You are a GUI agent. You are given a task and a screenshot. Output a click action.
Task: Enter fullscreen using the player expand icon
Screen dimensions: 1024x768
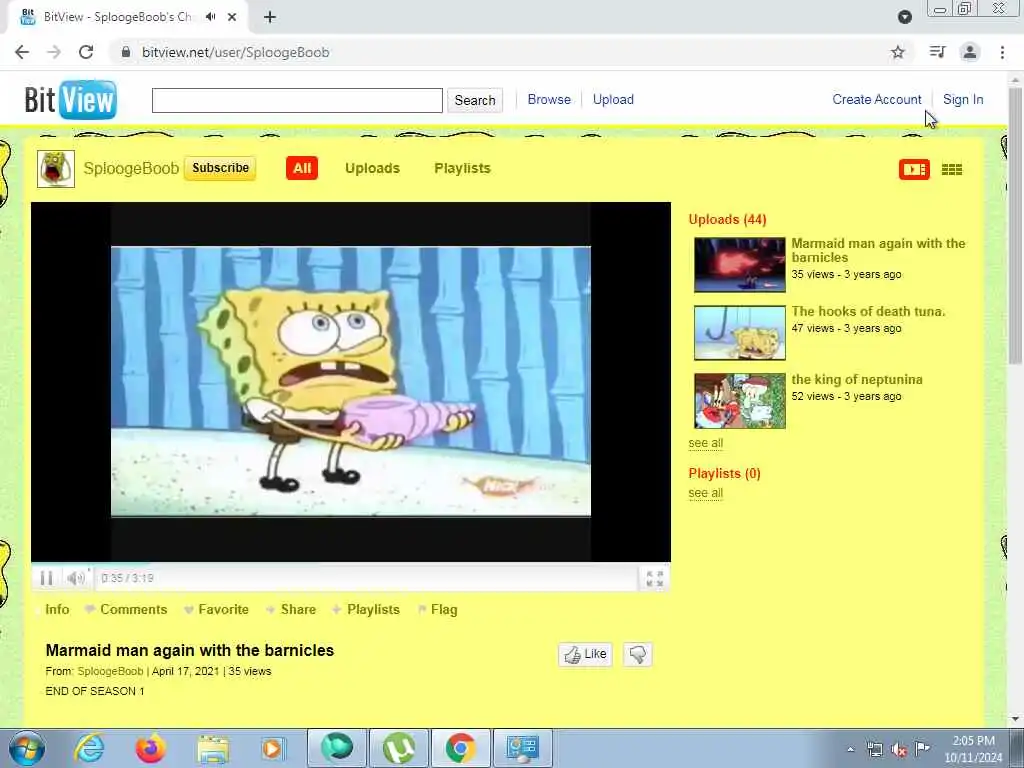point(654,579)
